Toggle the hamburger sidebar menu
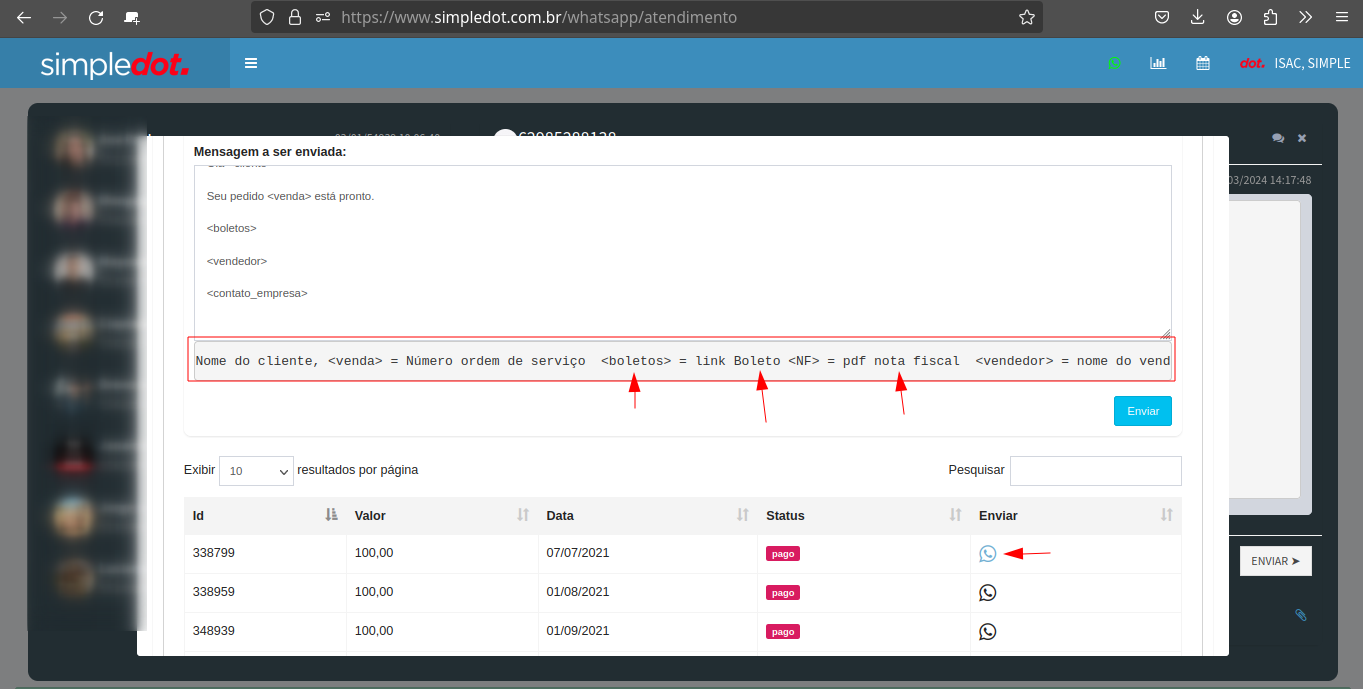1363x689 pixels. pyautogui.click(x=251, y=63)
